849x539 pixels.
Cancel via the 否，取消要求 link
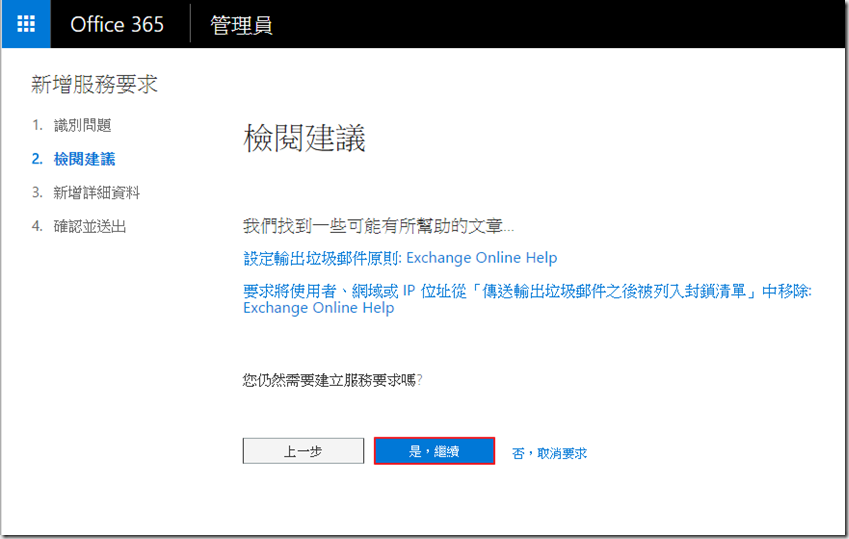pos(549,453)
